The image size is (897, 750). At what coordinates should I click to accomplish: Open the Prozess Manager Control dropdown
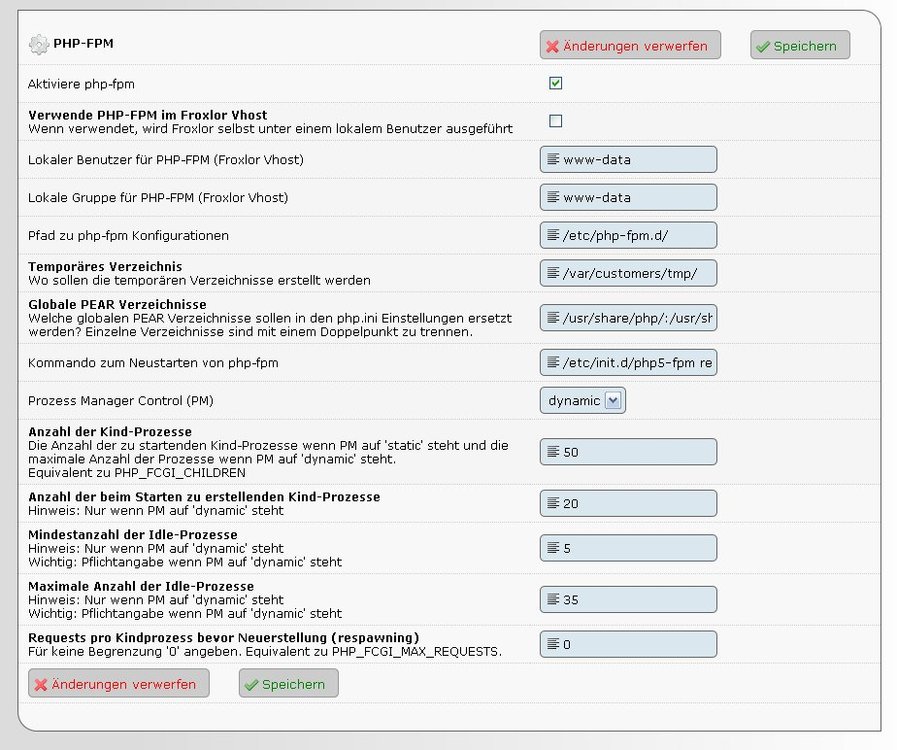pos(583,401)
